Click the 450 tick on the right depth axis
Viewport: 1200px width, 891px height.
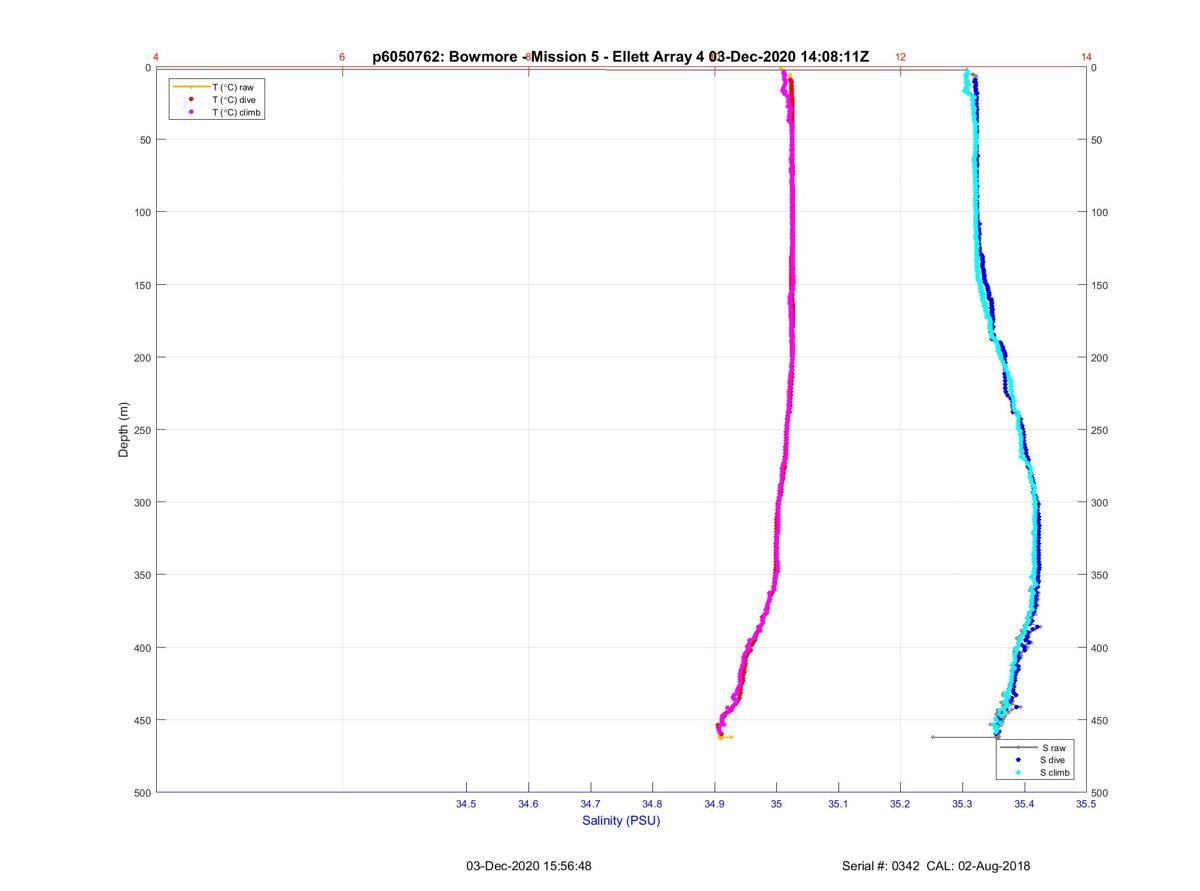pyautogui.click(x=1100, y=720)
